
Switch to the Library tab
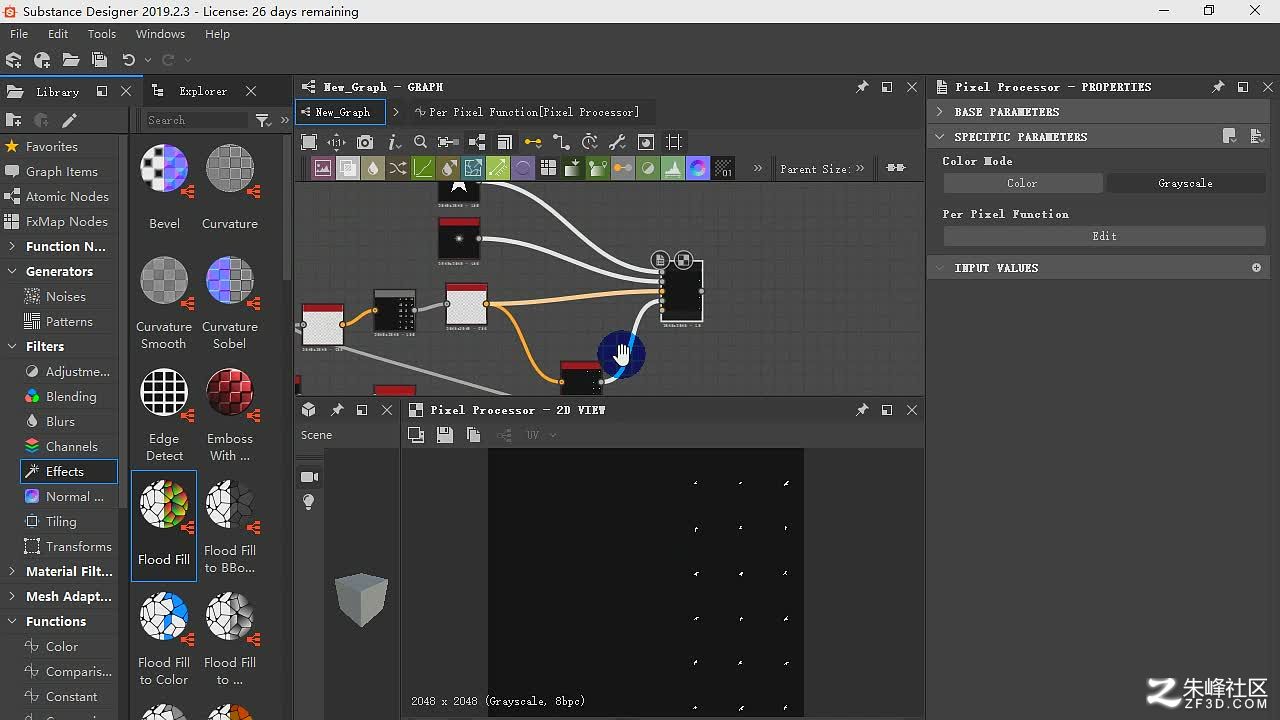click(57, 91)
